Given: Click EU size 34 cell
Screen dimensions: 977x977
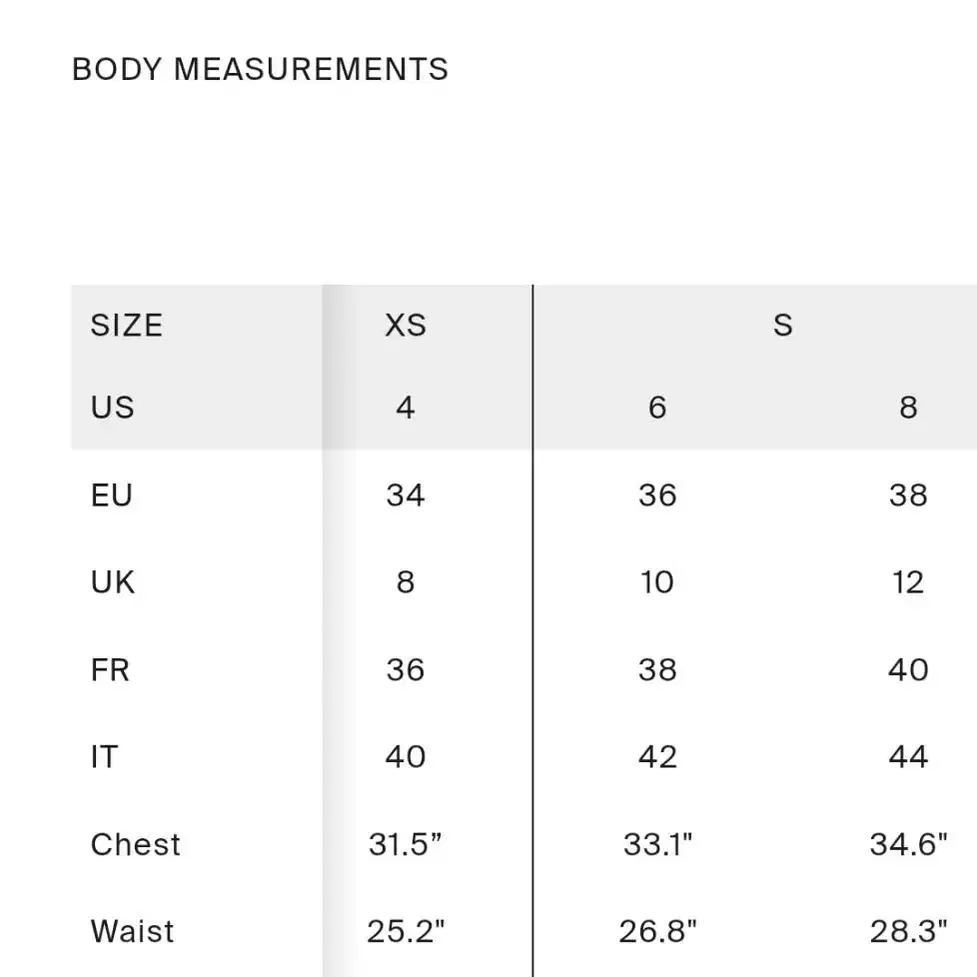Looking at the screenshot, I should [x=406, y=495].
